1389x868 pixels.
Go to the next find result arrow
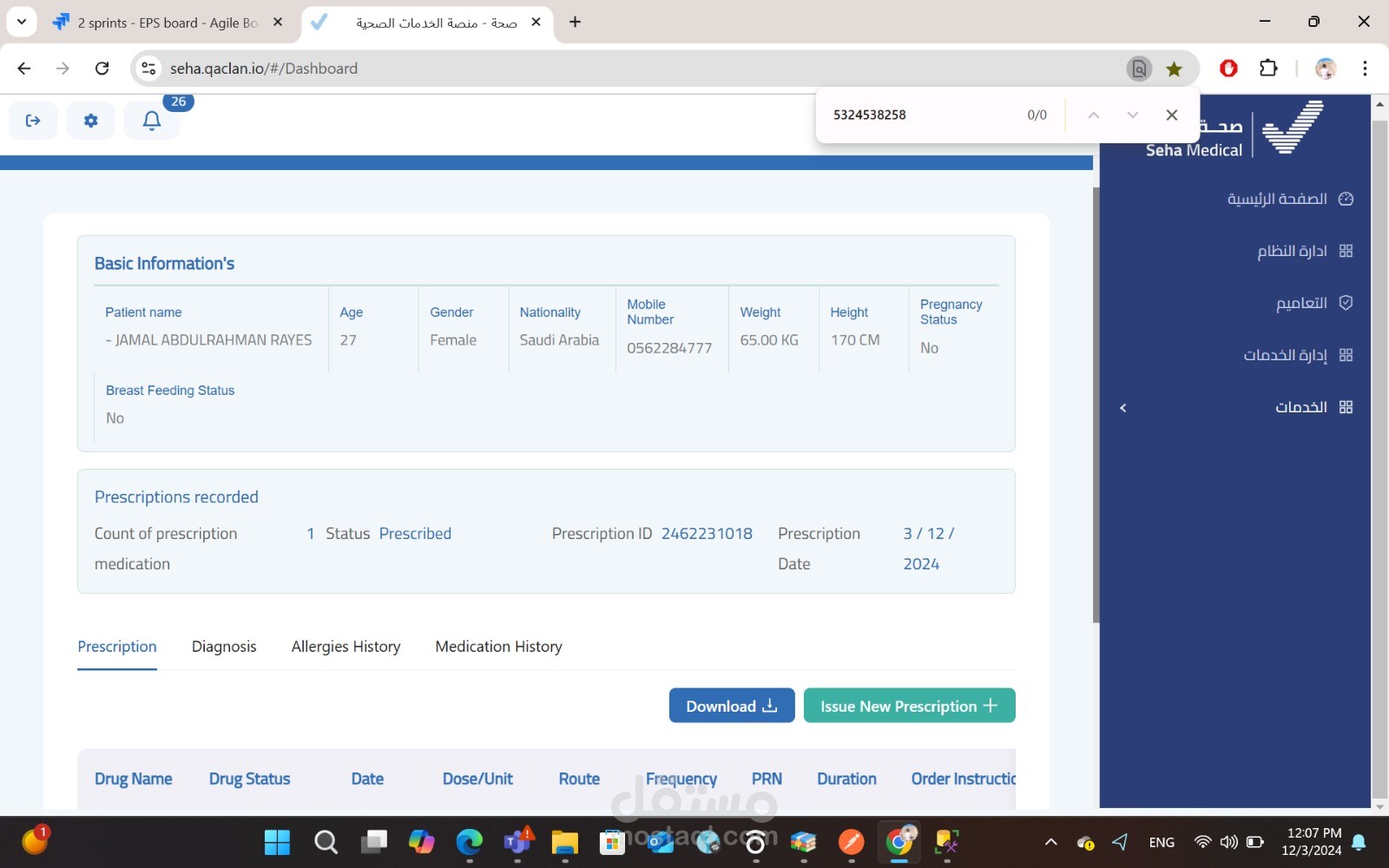pyautogui.click(x=1132, y=115)
